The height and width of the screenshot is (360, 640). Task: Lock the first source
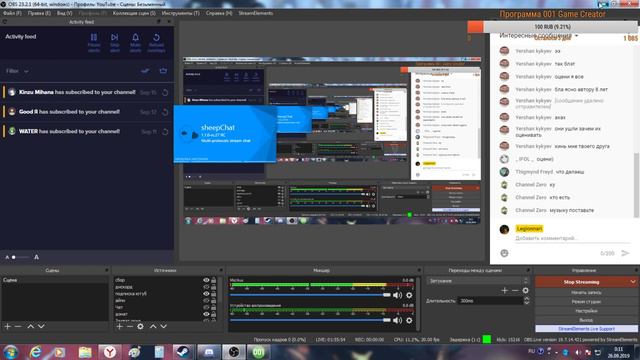[x=213, y=280]
